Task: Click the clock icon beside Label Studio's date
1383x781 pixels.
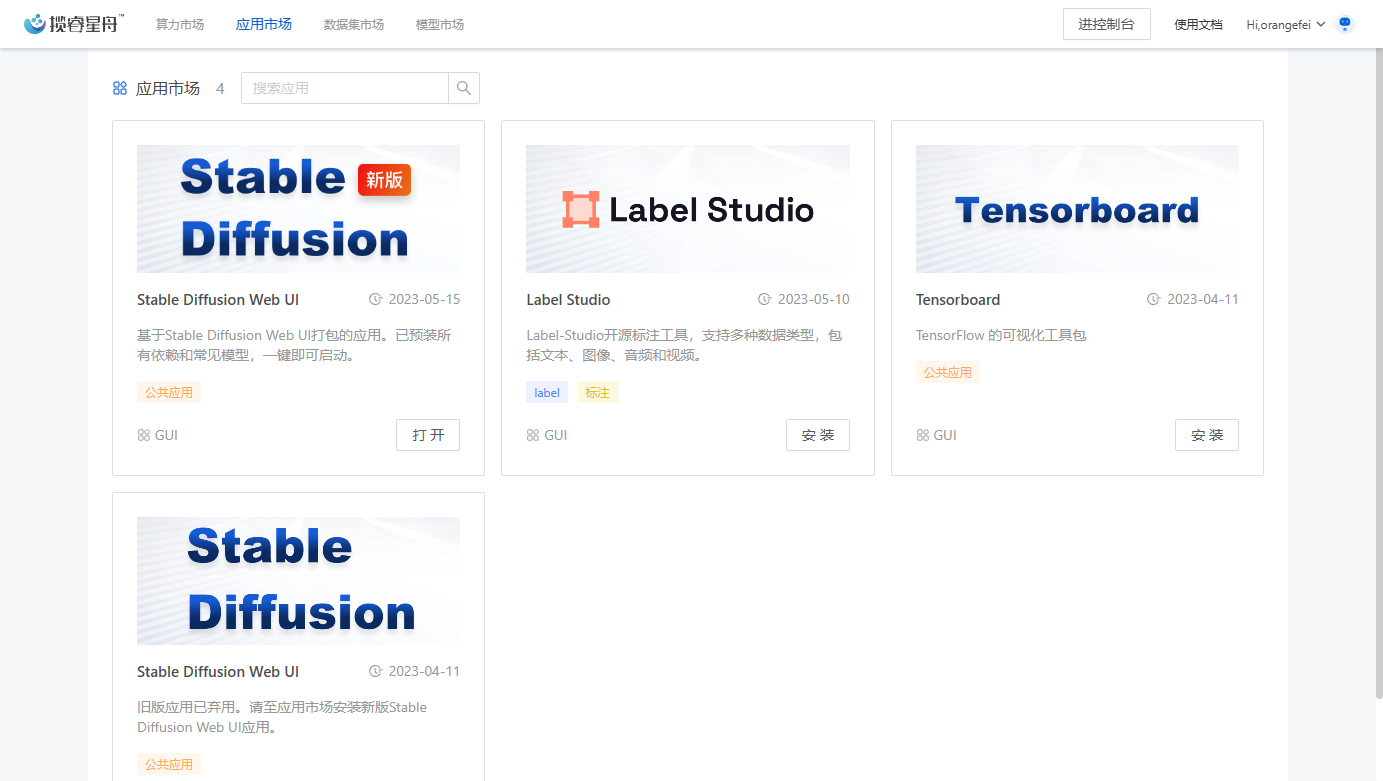Action: point(765,299)
